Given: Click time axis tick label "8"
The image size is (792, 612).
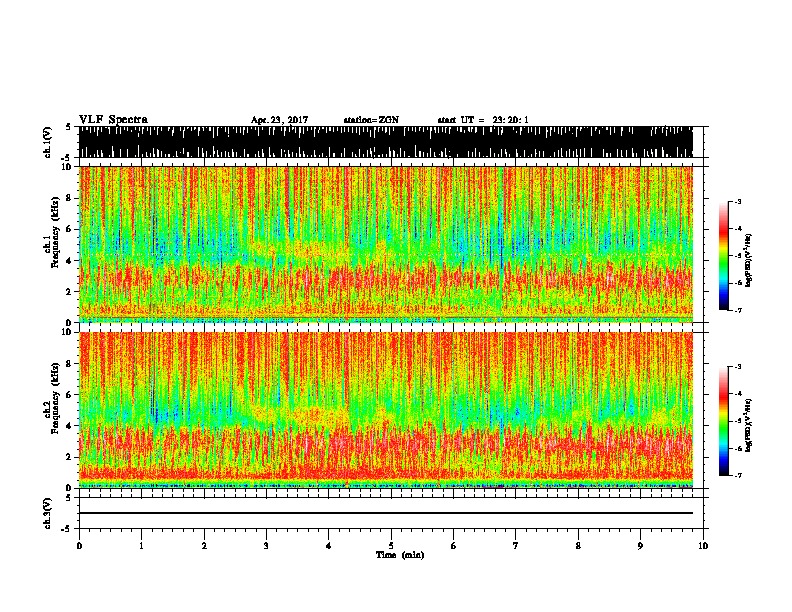Looking at the screenshot, I should tap(578, 546).
